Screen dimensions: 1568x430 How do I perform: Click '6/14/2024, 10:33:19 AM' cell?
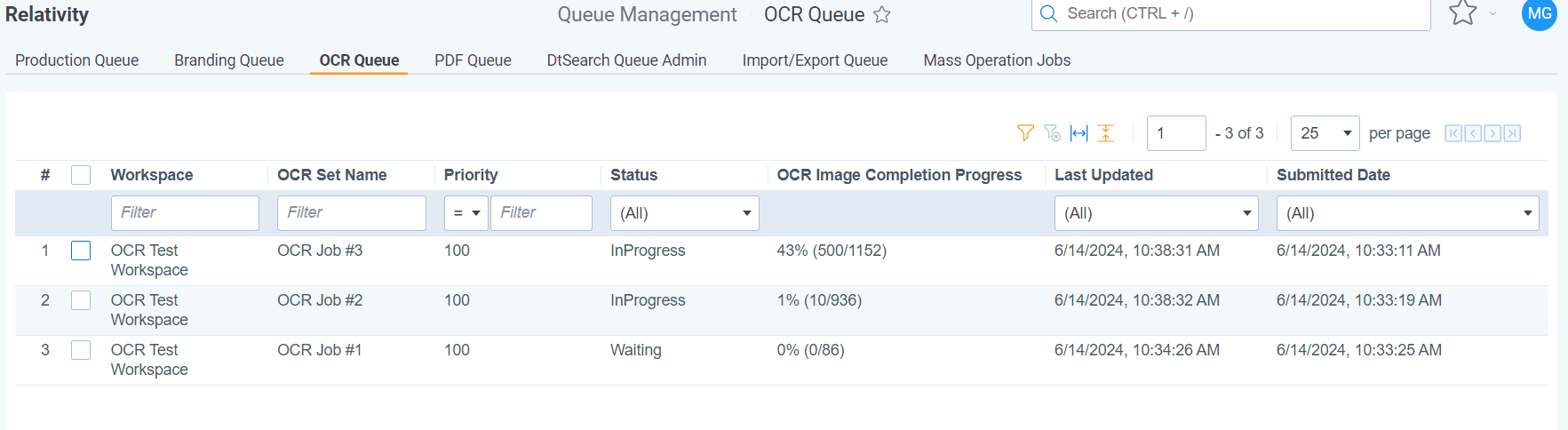tap(1359, 300)
